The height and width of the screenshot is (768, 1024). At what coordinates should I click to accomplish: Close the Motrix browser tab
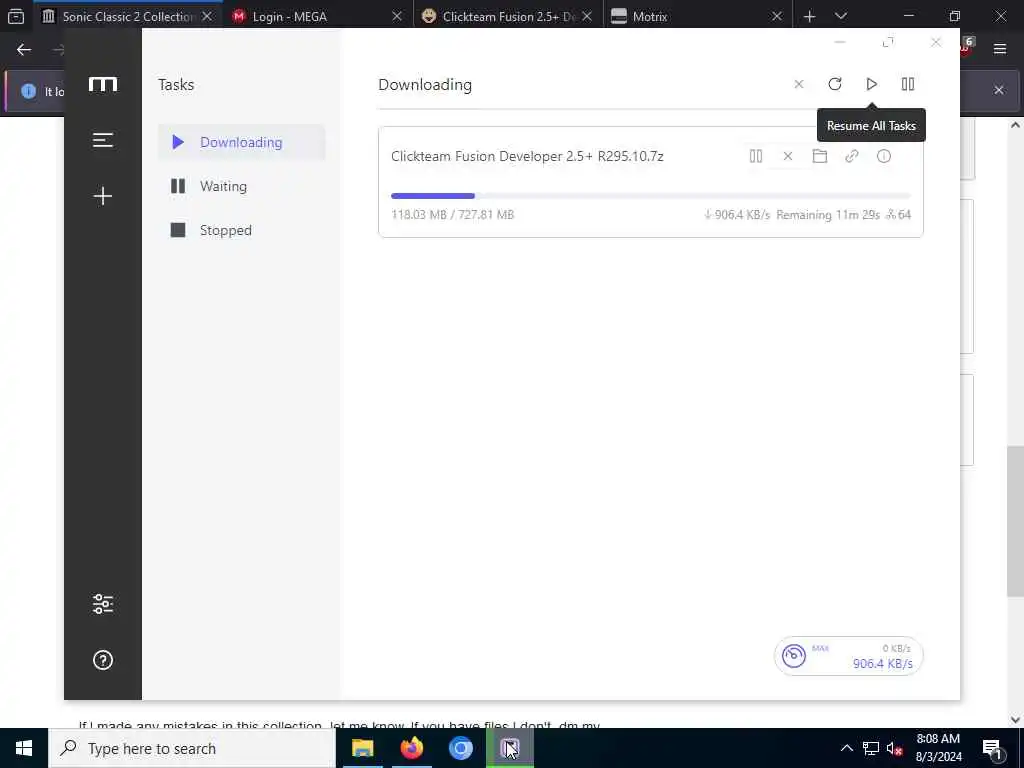point(776,16)
